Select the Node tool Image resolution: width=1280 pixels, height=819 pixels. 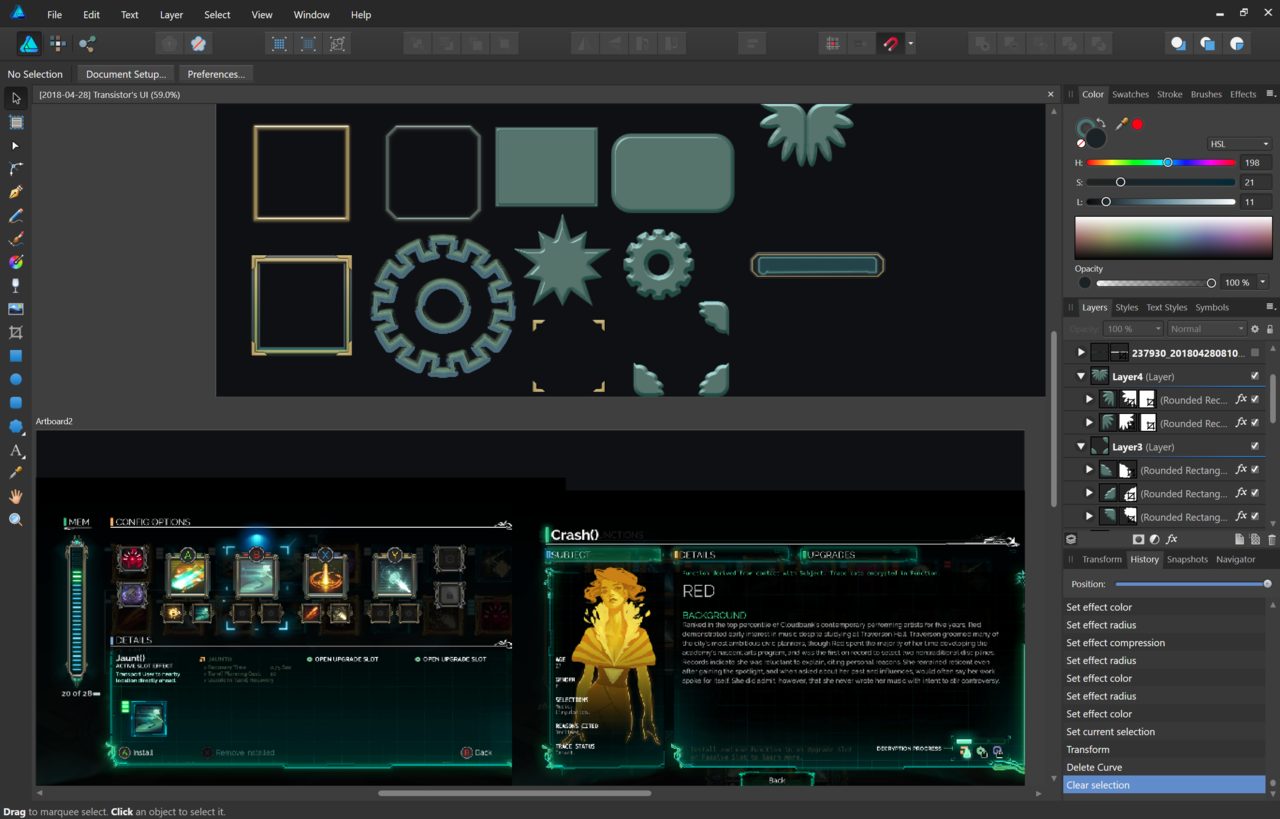pos(16,146)
